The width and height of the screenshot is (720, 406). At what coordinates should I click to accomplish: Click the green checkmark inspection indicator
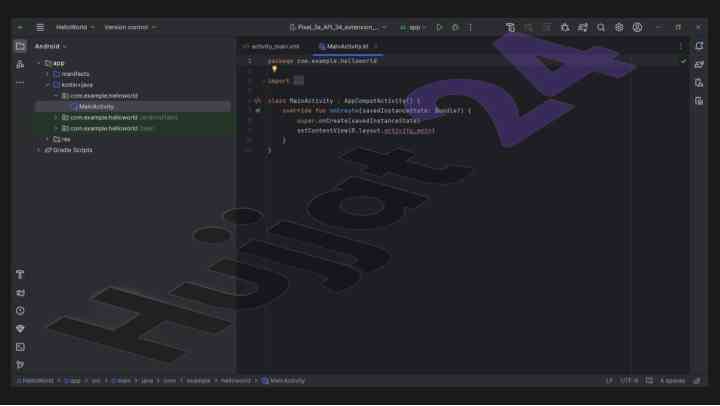tap(683, 61)
